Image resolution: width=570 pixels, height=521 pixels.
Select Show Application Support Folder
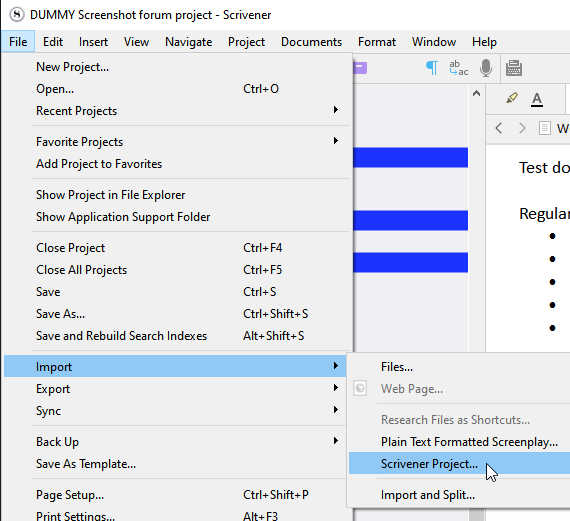point(178,217)
